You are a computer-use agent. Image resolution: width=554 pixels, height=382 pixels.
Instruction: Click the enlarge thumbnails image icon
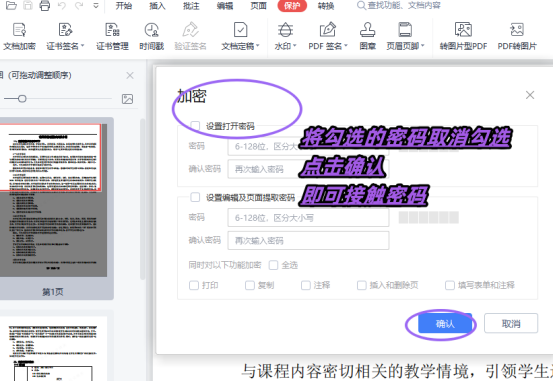pyautogui.click(x=128, y=99)
